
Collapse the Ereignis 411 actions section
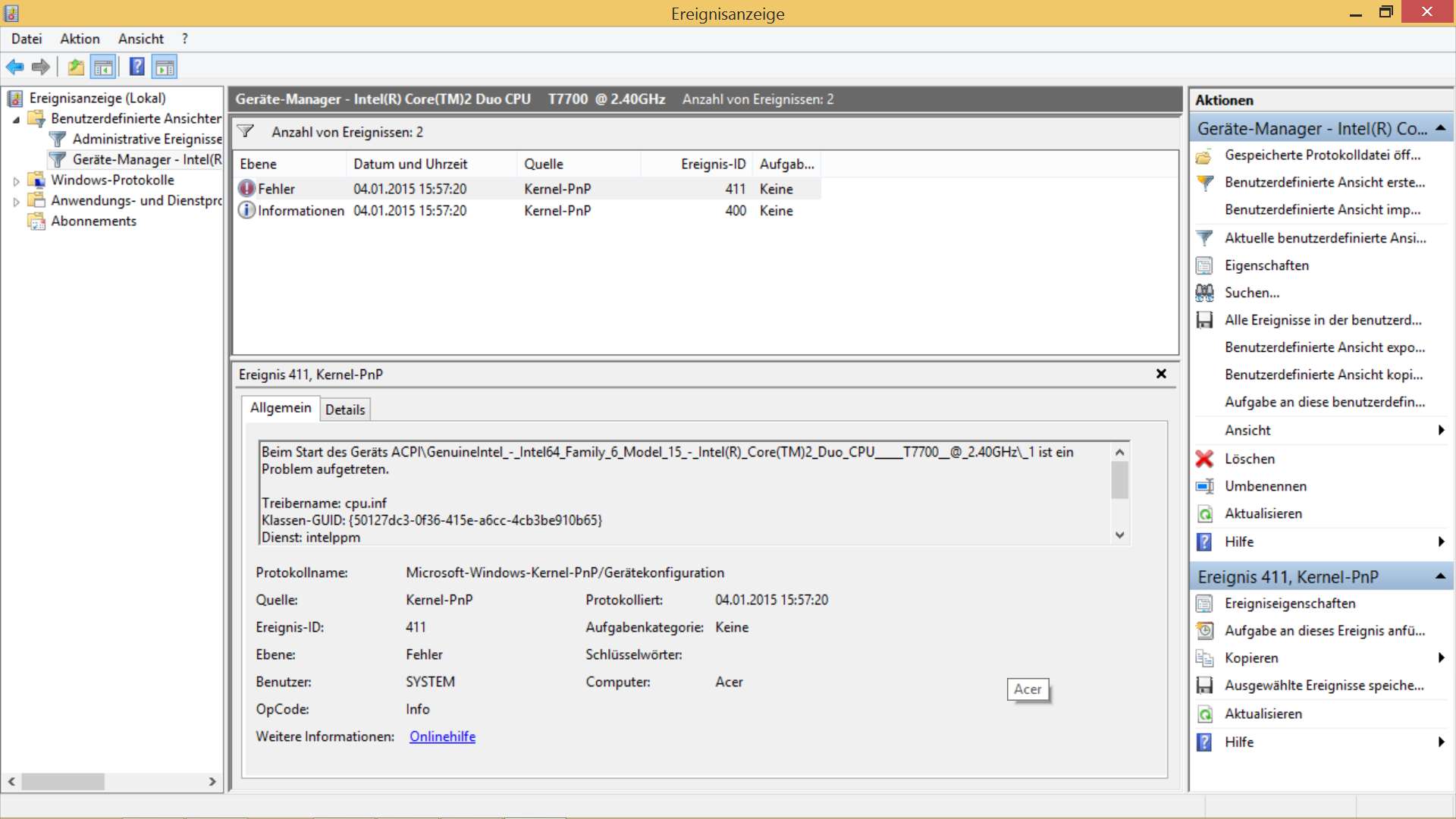pyautogui.click(x=1440, y=576)
